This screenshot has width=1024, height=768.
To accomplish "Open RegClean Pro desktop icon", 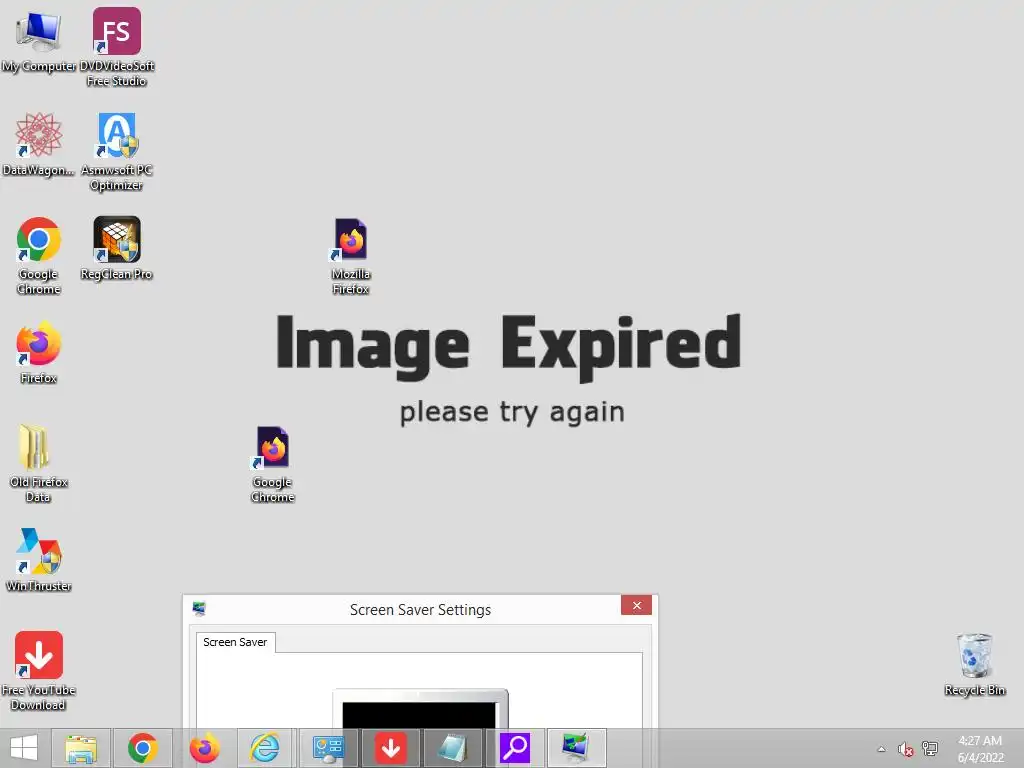I will [116, 248].
